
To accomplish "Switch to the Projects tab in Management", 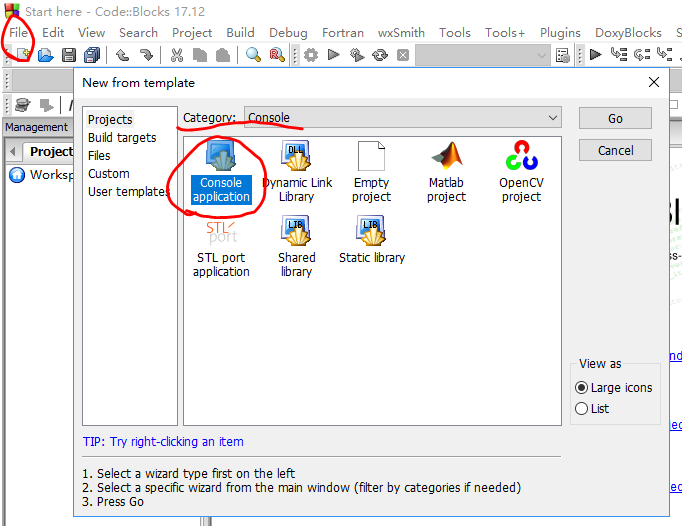I will 49,151.
